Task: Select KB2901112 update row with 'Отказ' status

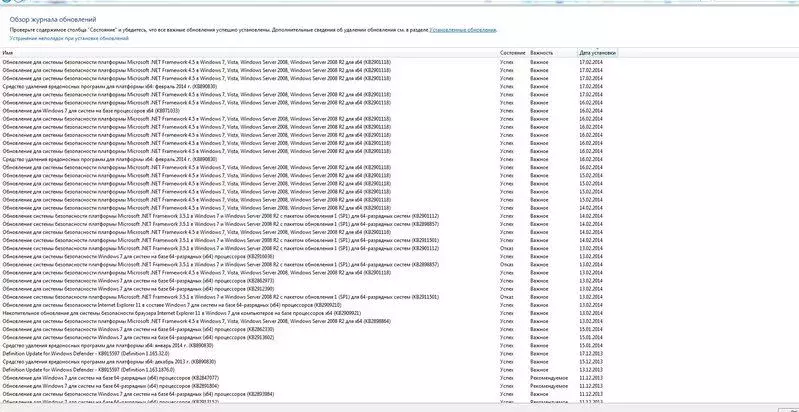Action: (x=309, y=248)
